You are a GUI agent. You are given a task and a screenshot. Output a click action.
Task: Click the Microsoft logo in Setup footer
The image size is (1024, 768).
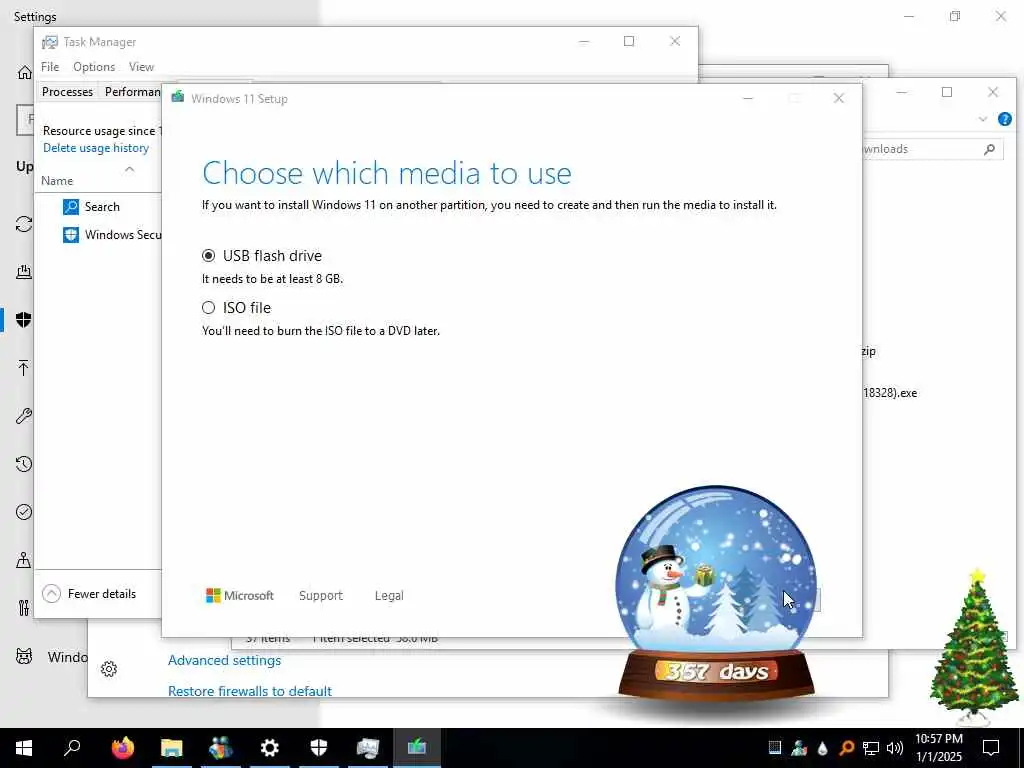(x=240, y=596)
